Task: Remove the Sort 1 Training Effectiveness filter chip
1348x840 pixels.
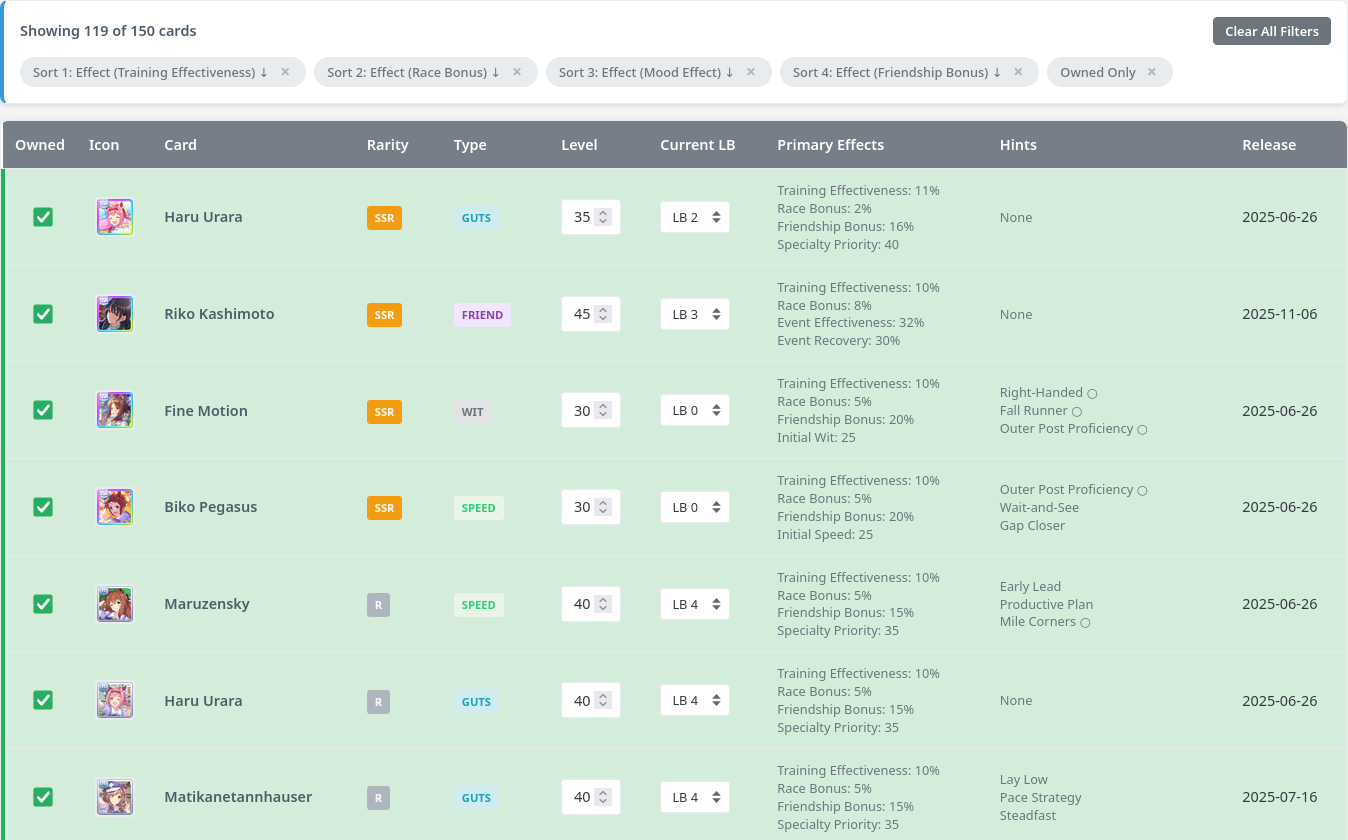Action: pyautogui.click(x=285, y=72)
